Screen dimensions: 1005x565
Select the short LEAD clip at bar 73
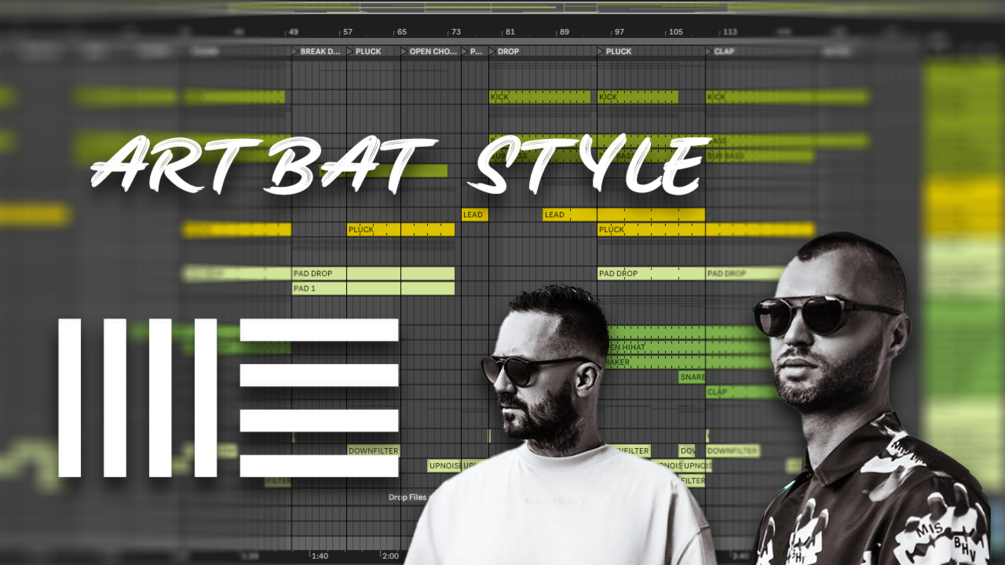(475, 215)
